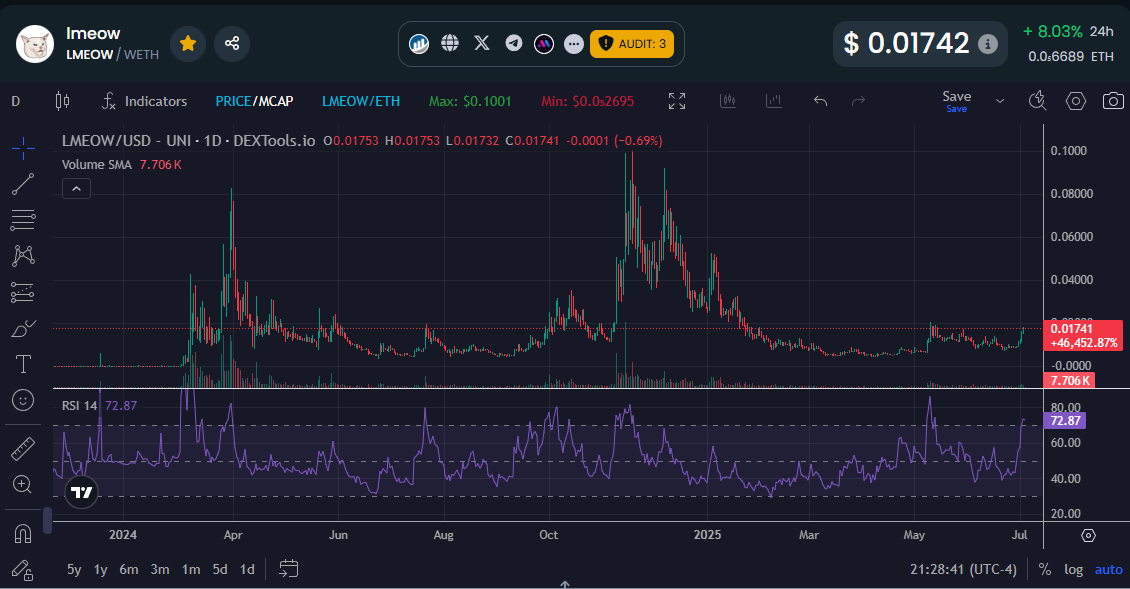Take a chart snapshot with the camera

point(1113,102)
